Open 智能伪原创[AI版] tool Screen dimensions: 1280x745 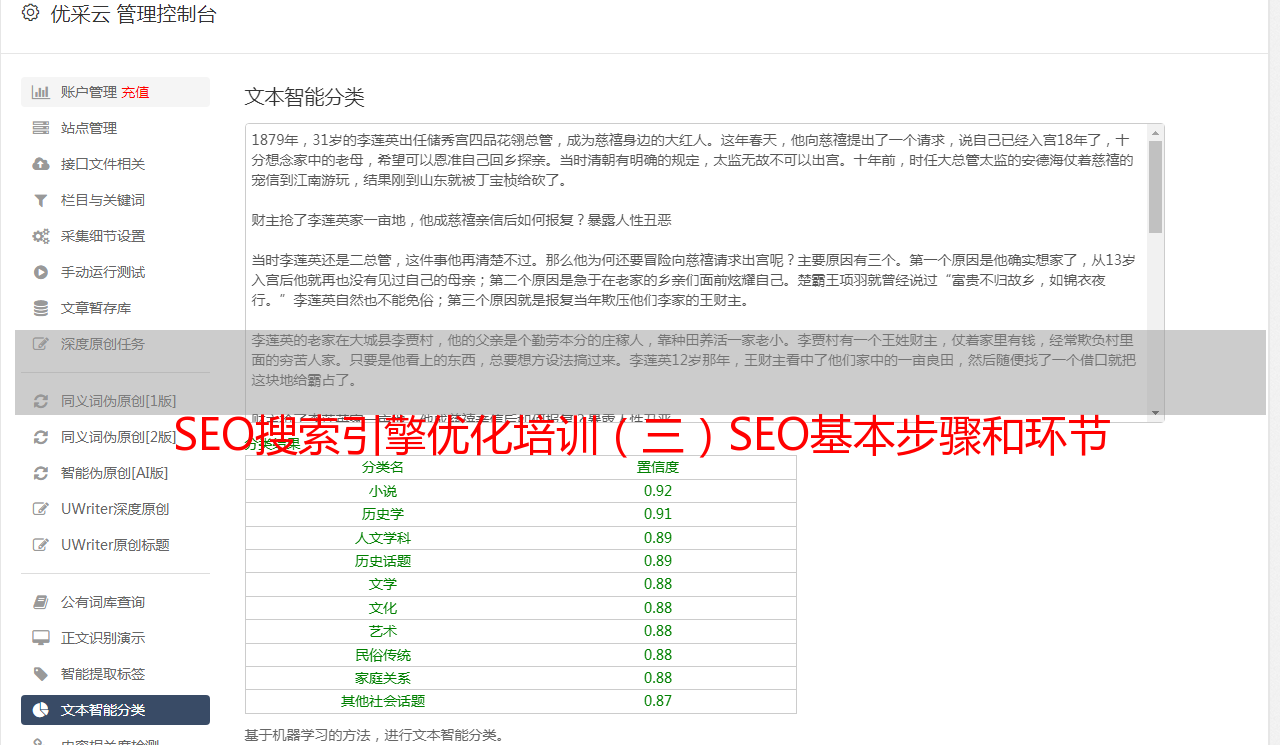coord(114,473)
